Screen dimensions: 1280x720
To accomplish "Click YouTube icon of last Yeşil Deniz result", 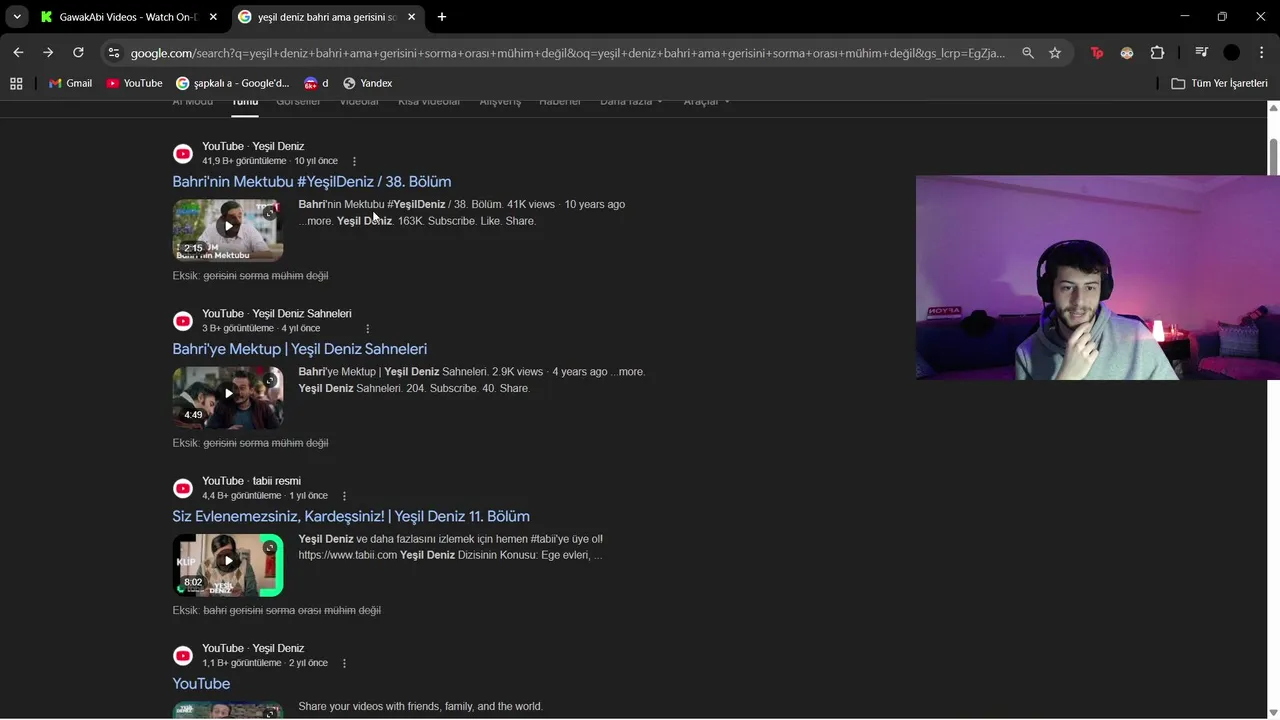I will tap(183, 656).
